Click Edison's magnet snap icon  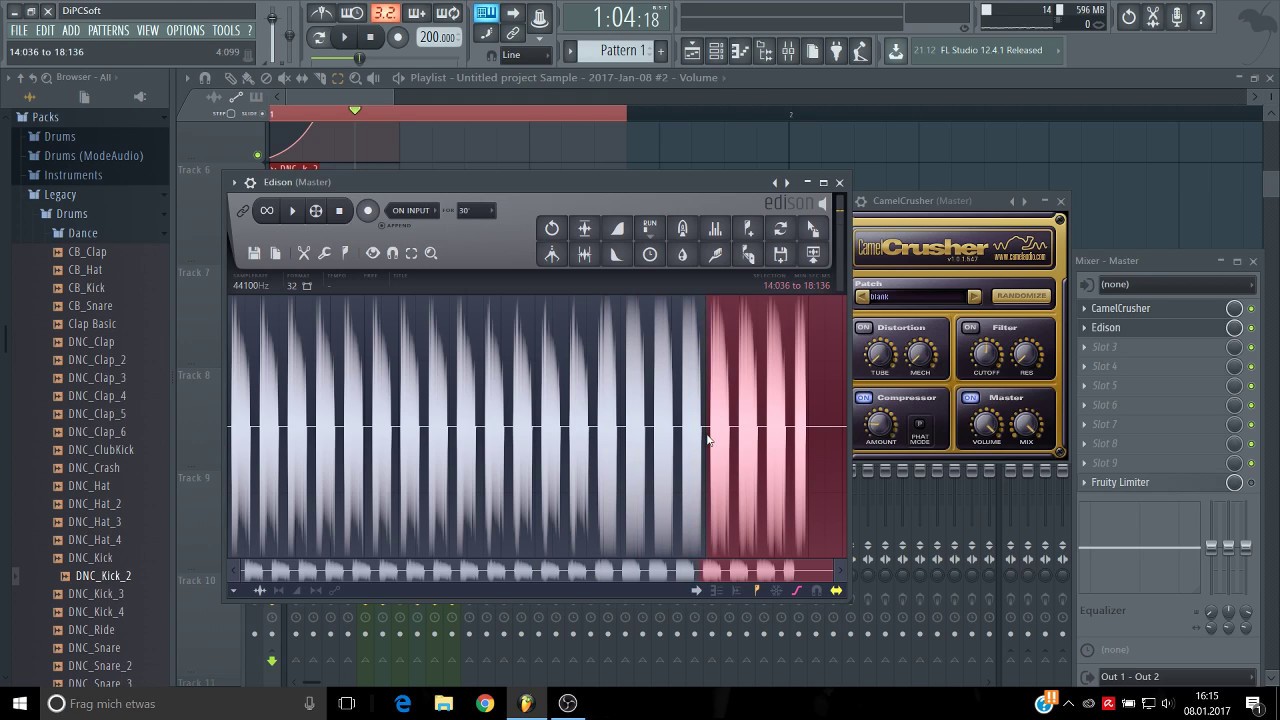(x=392, y=254)
